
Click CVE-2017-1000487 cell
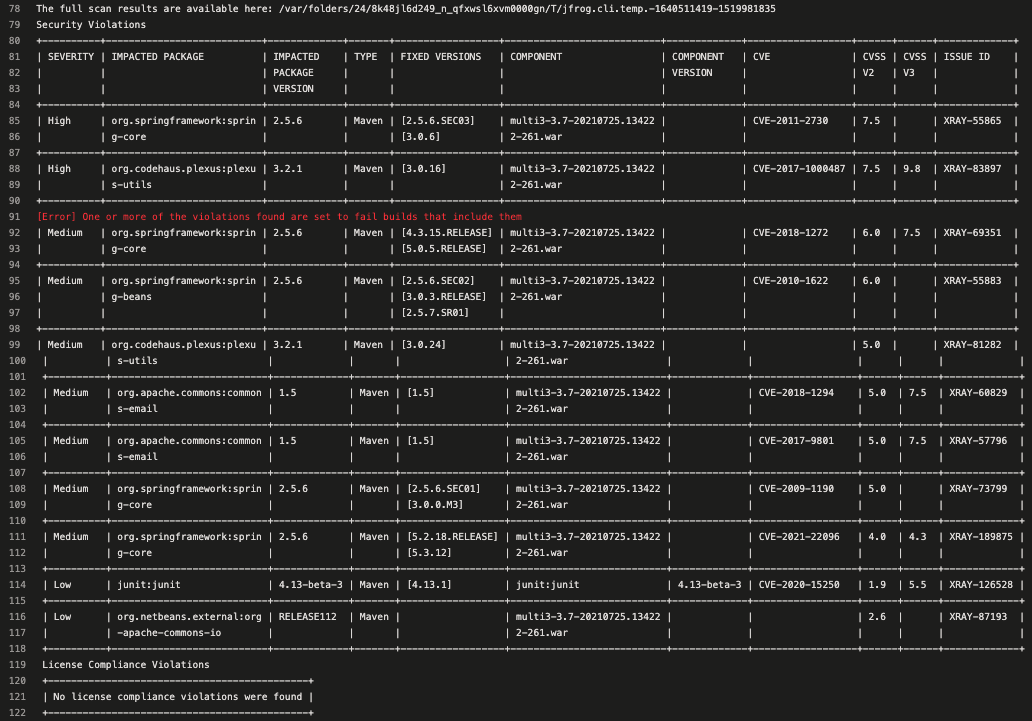(x=799, y=169)
